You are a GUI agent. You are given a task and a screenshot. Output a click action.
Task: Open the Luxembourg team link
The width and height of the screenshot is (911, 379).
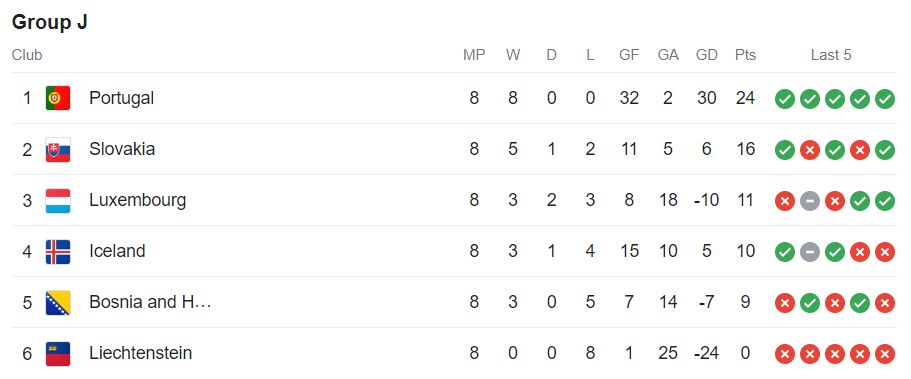point(138,201)
